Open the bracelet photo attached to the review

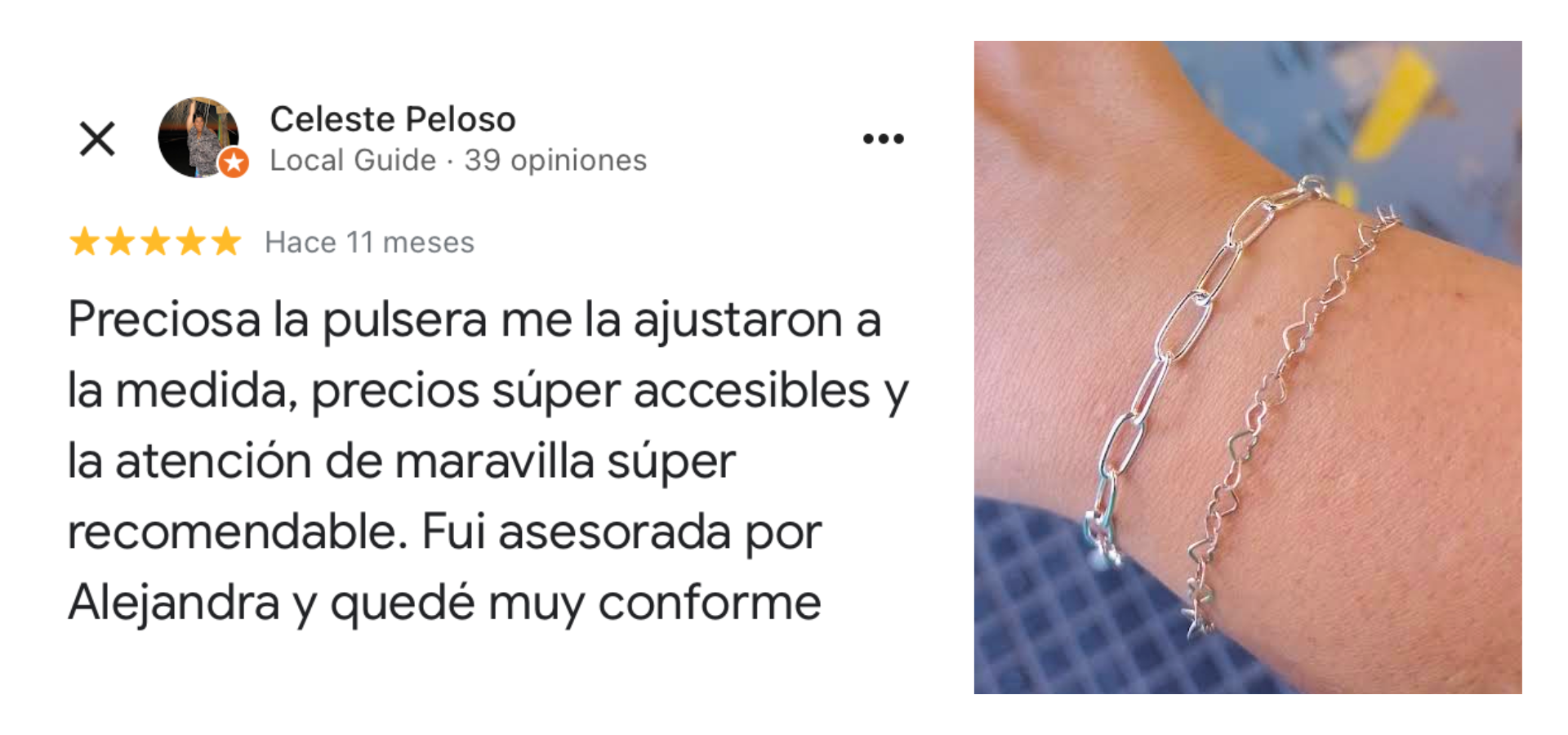[1248, 367]
